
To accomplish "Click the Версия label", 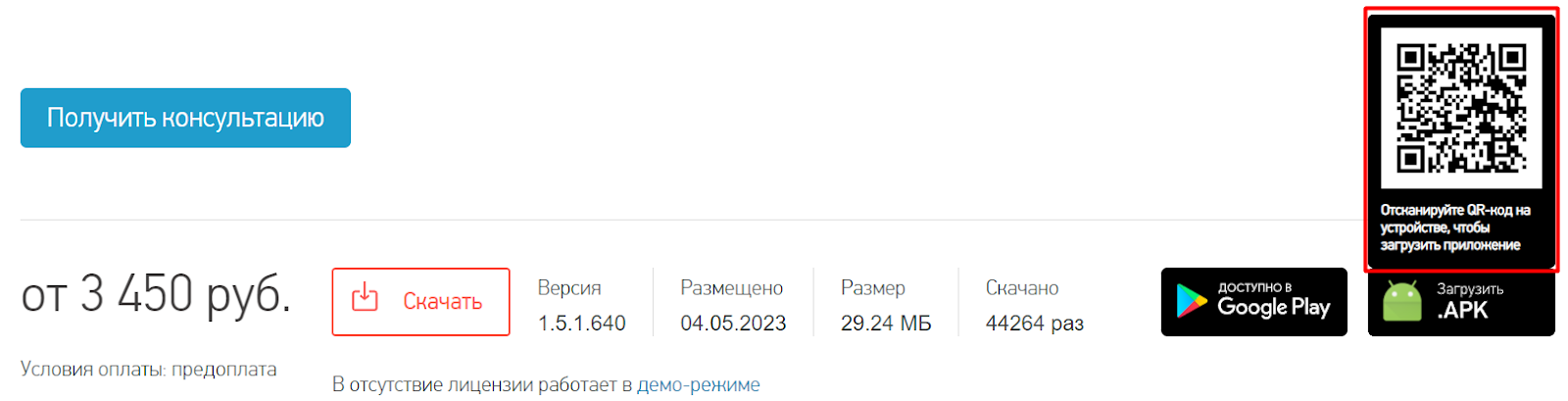I will tap(569, 288).
